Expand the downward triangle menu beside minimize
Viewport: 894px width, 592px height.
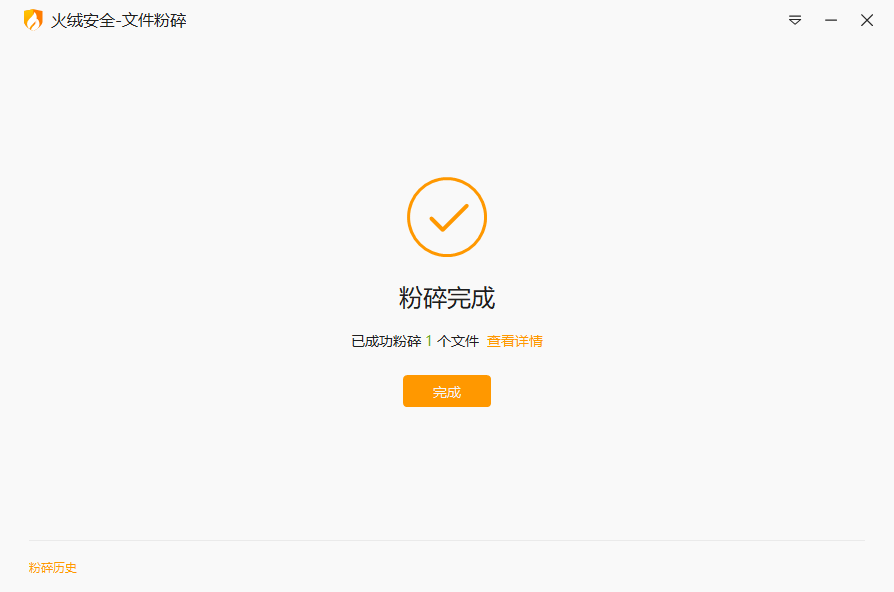coord(795,21)
